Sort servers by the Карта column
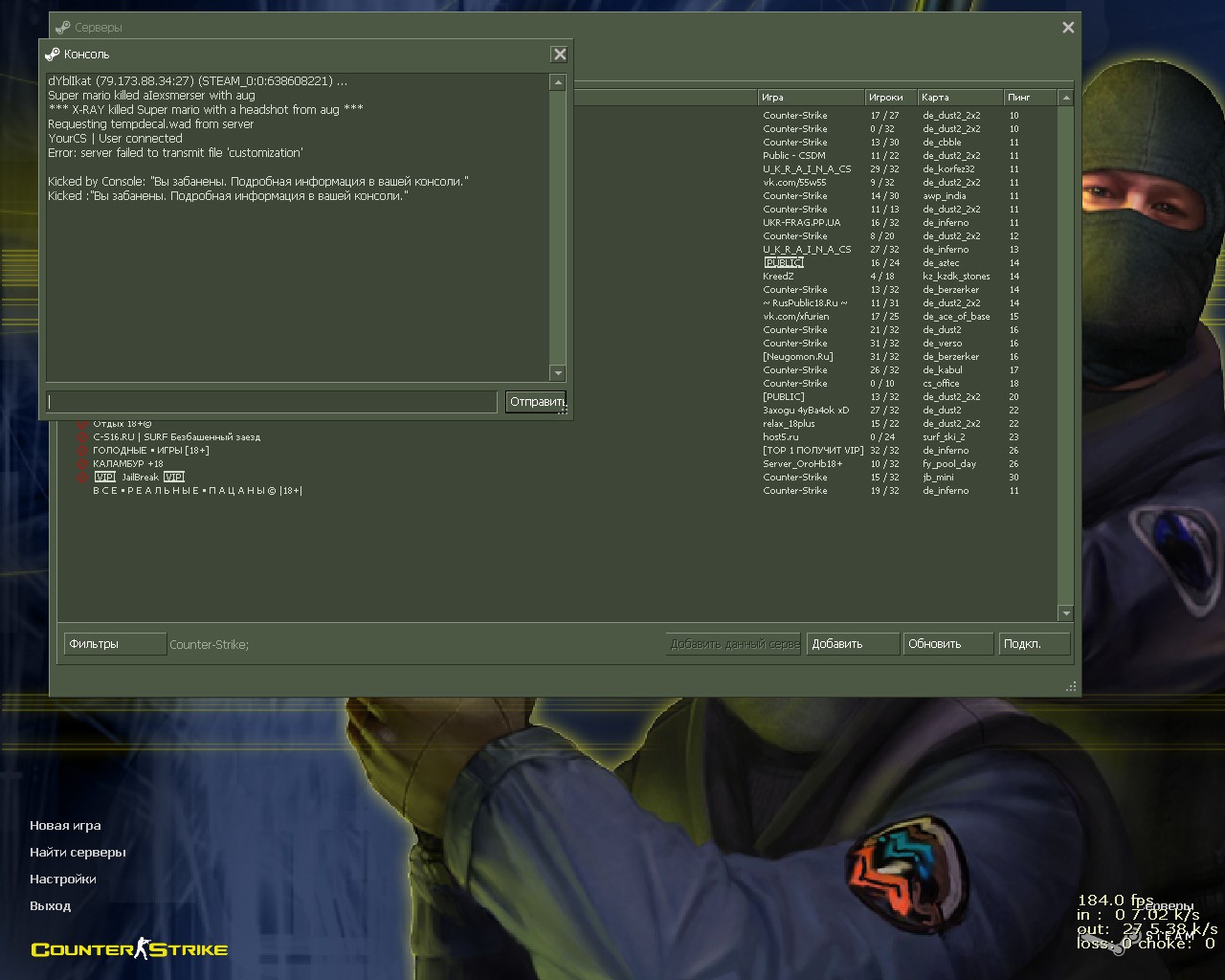 (960, 98)
